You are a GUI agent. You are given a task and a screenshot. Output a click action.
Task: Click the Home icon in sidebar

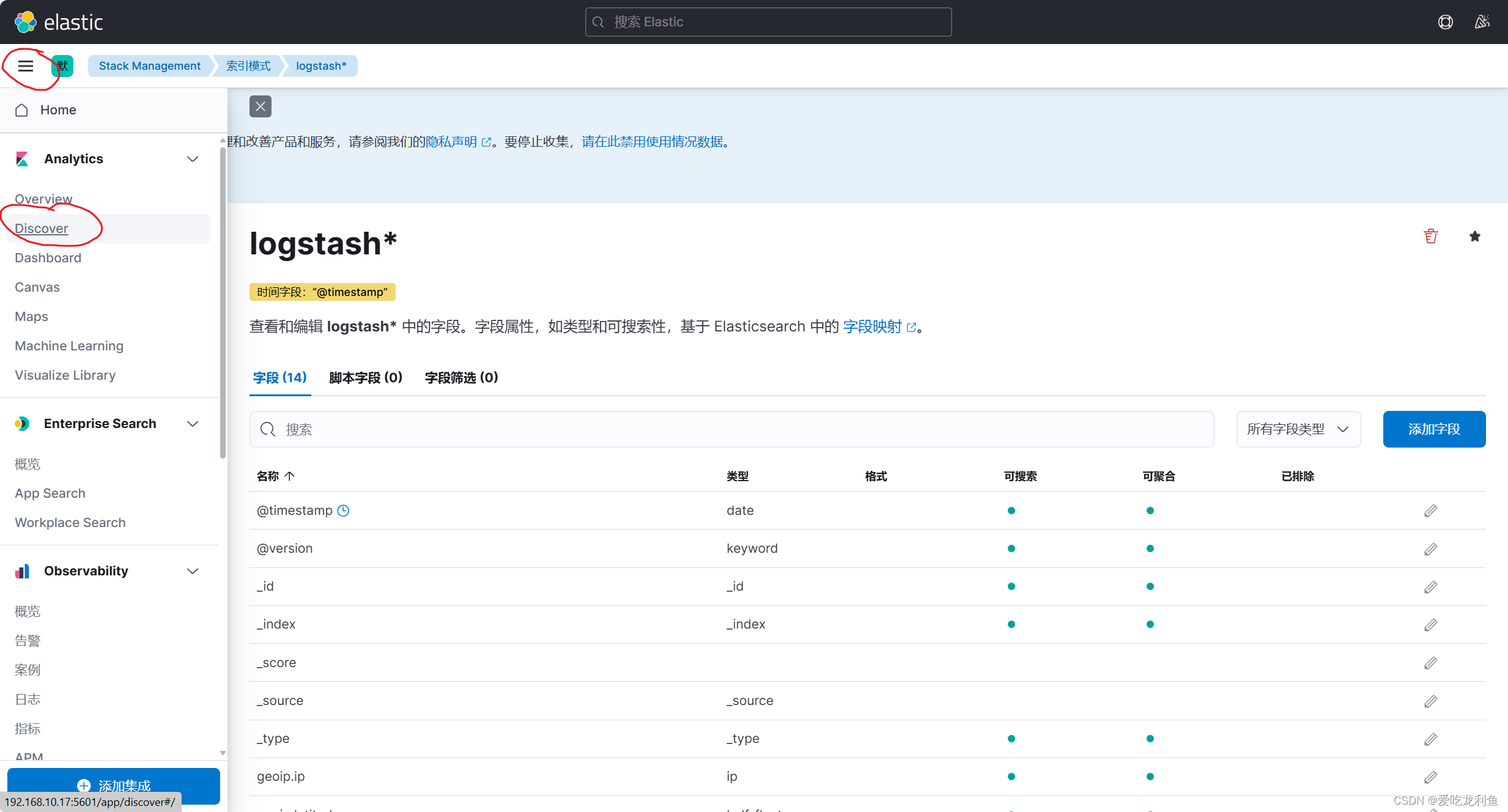coord(22,110)
